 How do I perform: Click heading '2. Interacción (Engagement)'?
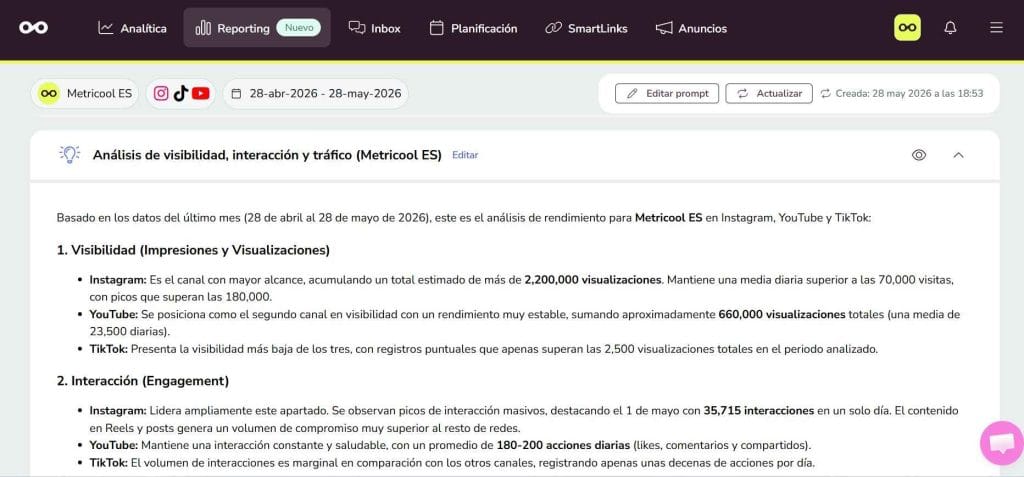pos(142,380)
